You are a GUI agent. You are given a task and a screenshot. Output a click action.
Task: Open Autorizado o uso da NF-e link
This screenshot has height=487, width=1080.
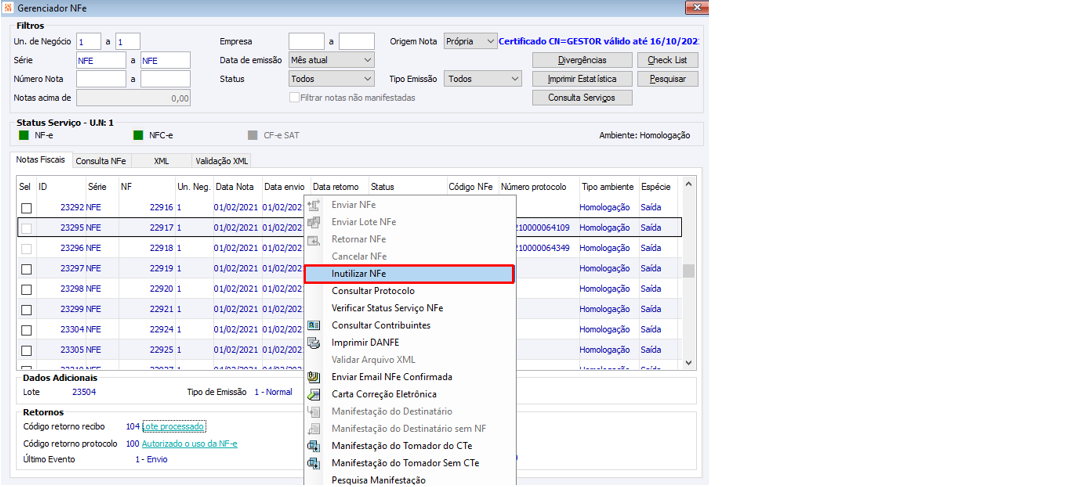[x=190, y=444]
